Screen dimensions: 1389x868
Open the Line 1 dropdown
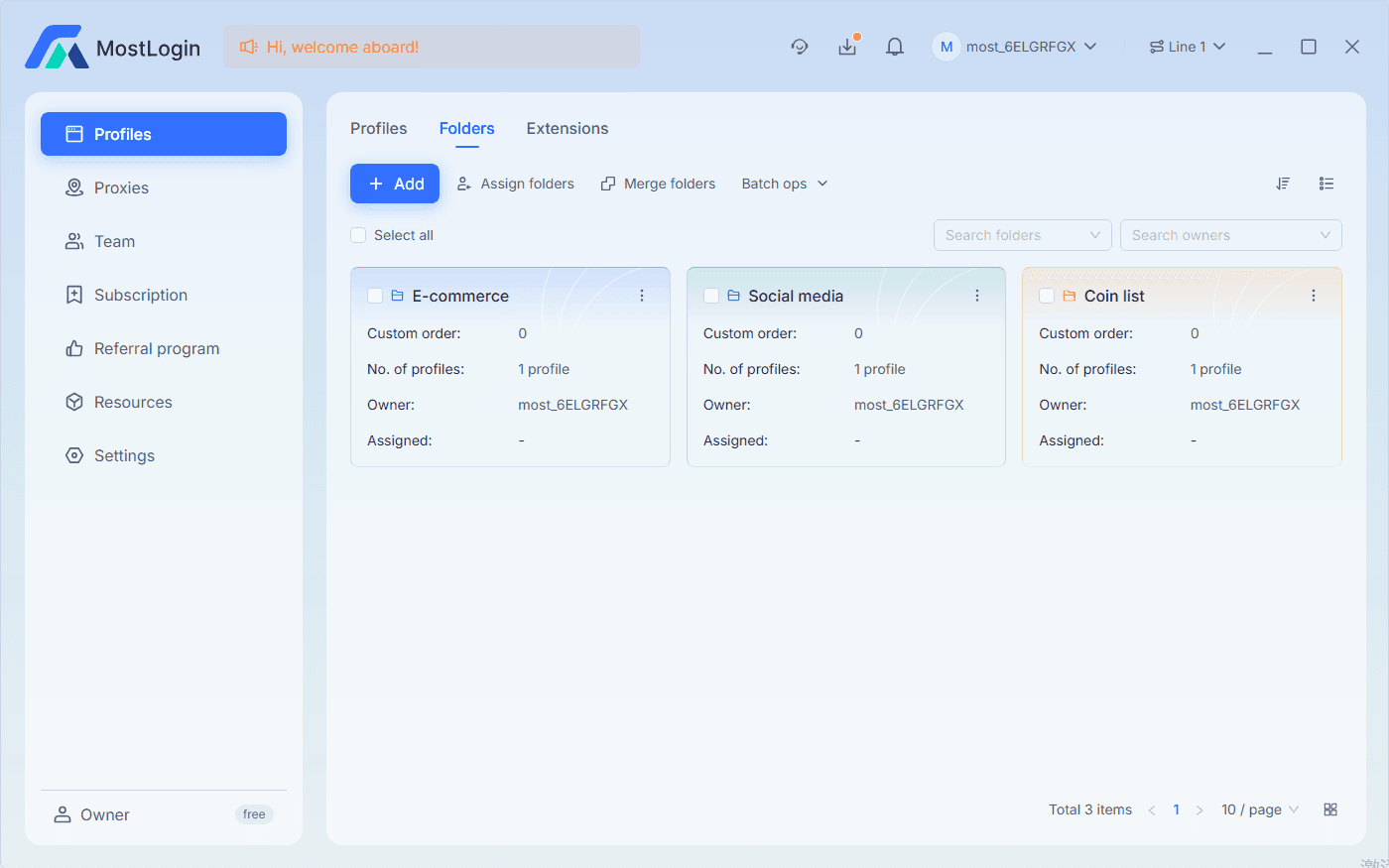[1188, 47]
